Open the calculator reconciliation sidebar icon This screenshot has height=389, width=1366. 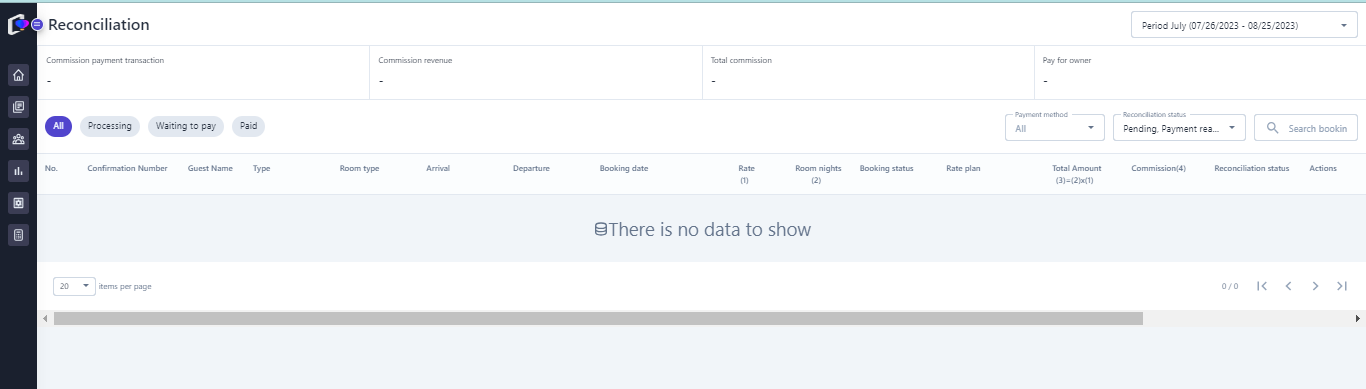(x=18, y=235)
